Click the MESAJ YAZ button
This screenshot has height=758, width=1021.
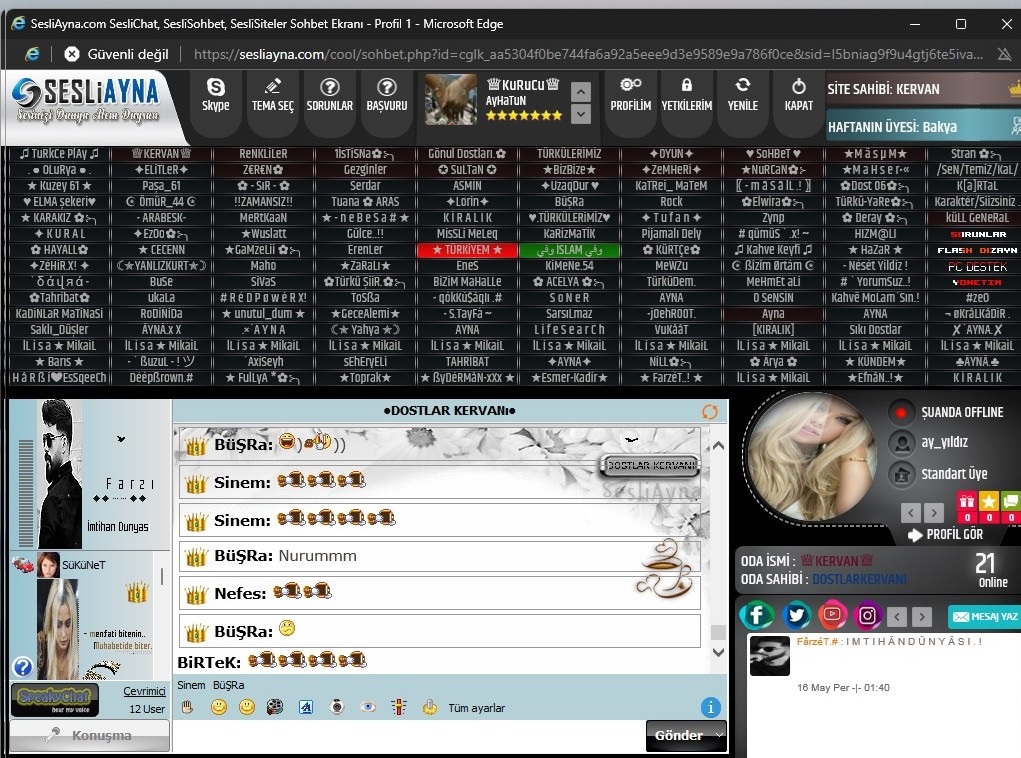coord(984,617)
